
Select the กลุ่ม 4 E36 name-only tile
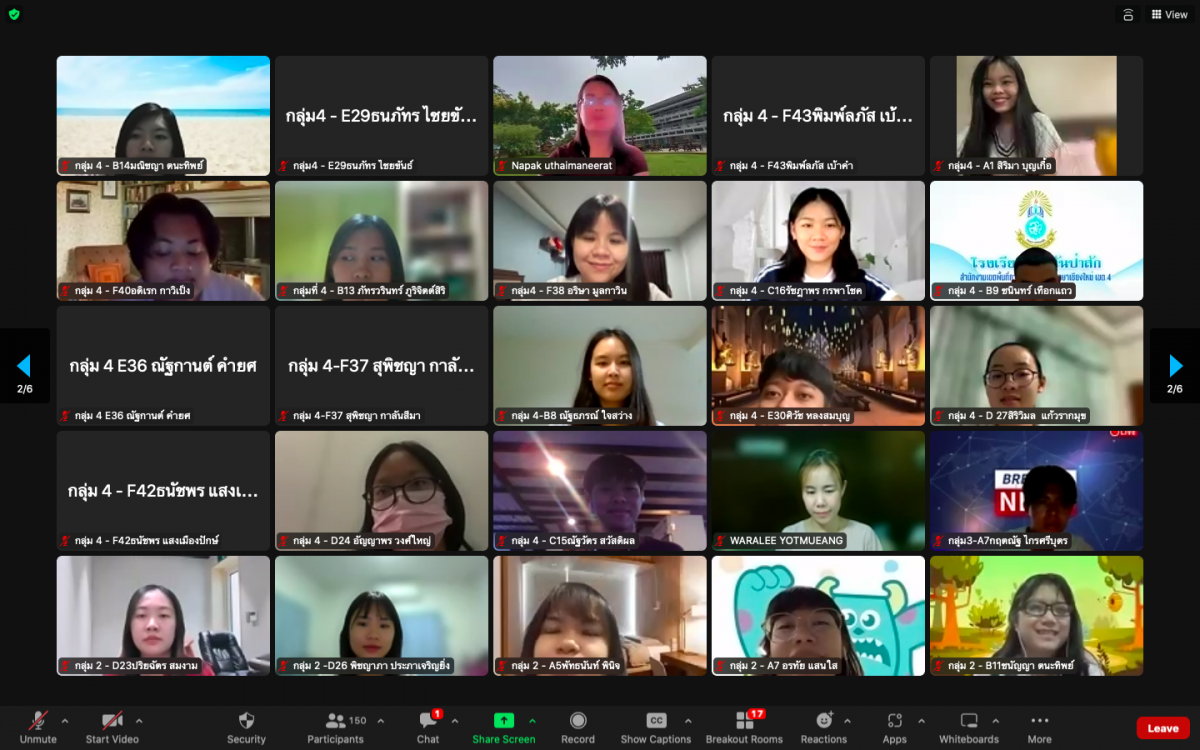coord(163,366)
